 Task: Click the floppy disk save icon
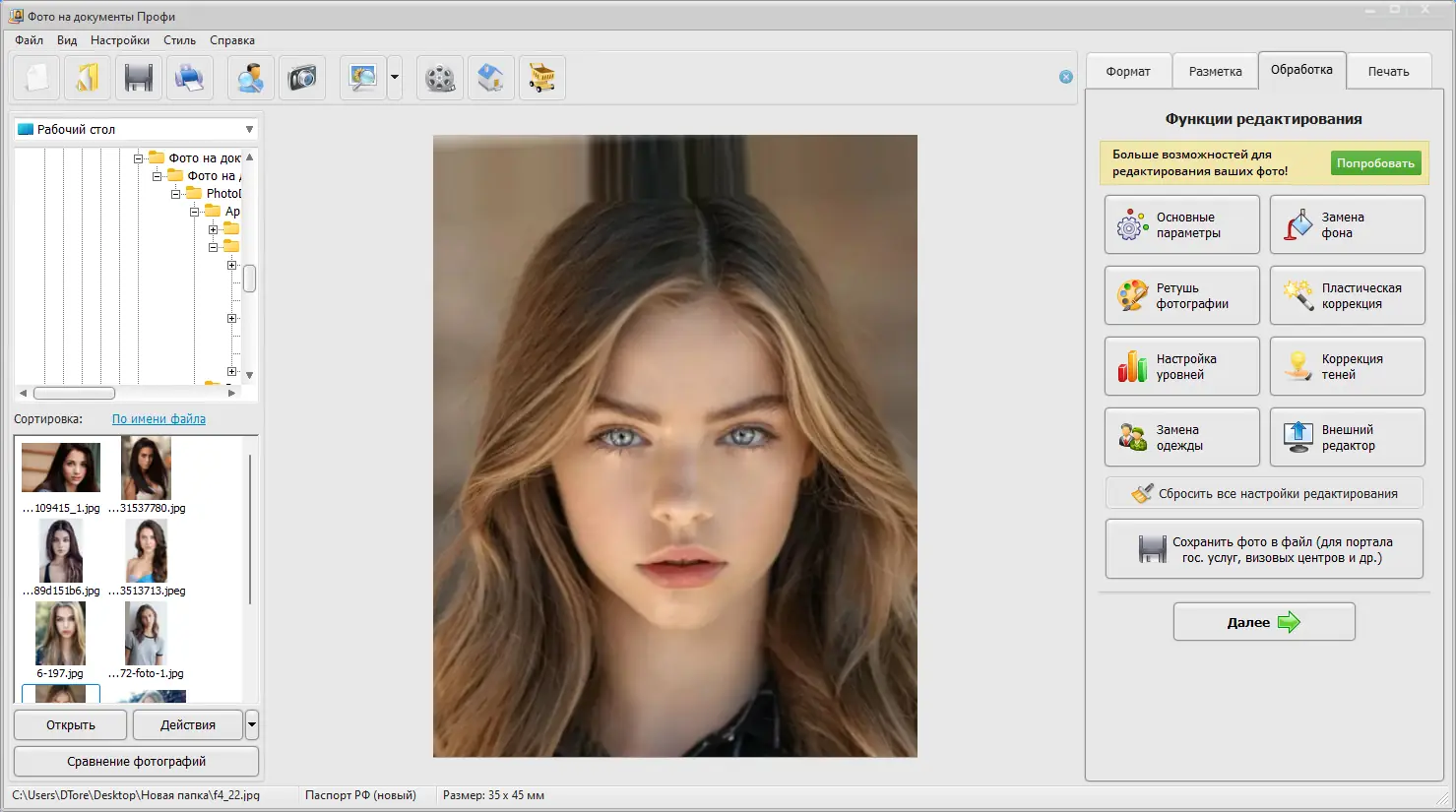[x=139, y=78]
